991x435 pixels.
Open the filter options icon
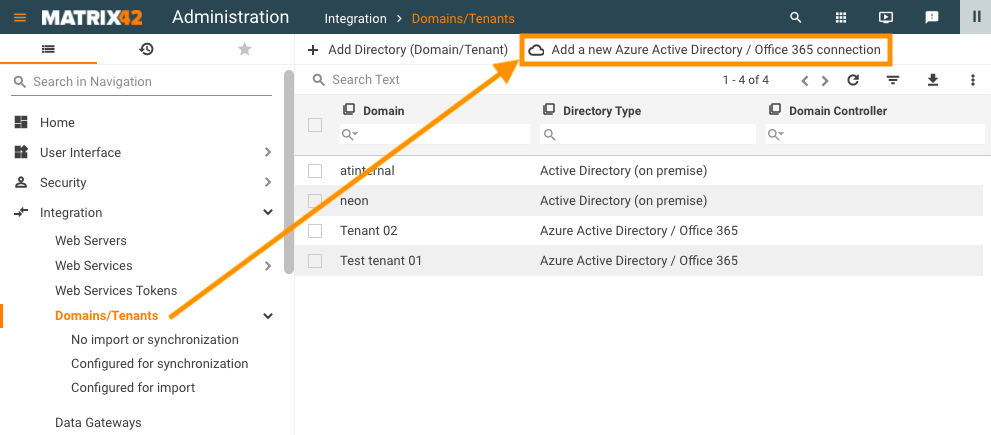click(892, 80)
